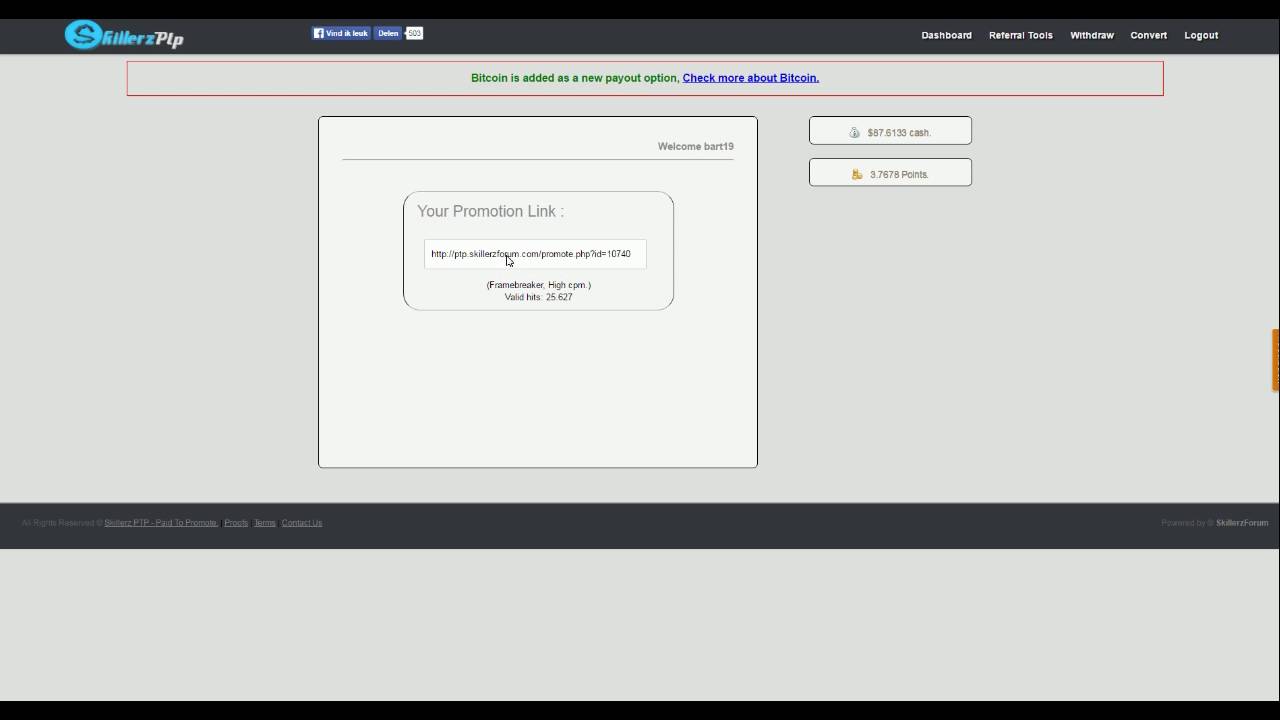1280x720 pixels.
Task: Click the 3.7678 Points balance box
Action: [890, 172]
